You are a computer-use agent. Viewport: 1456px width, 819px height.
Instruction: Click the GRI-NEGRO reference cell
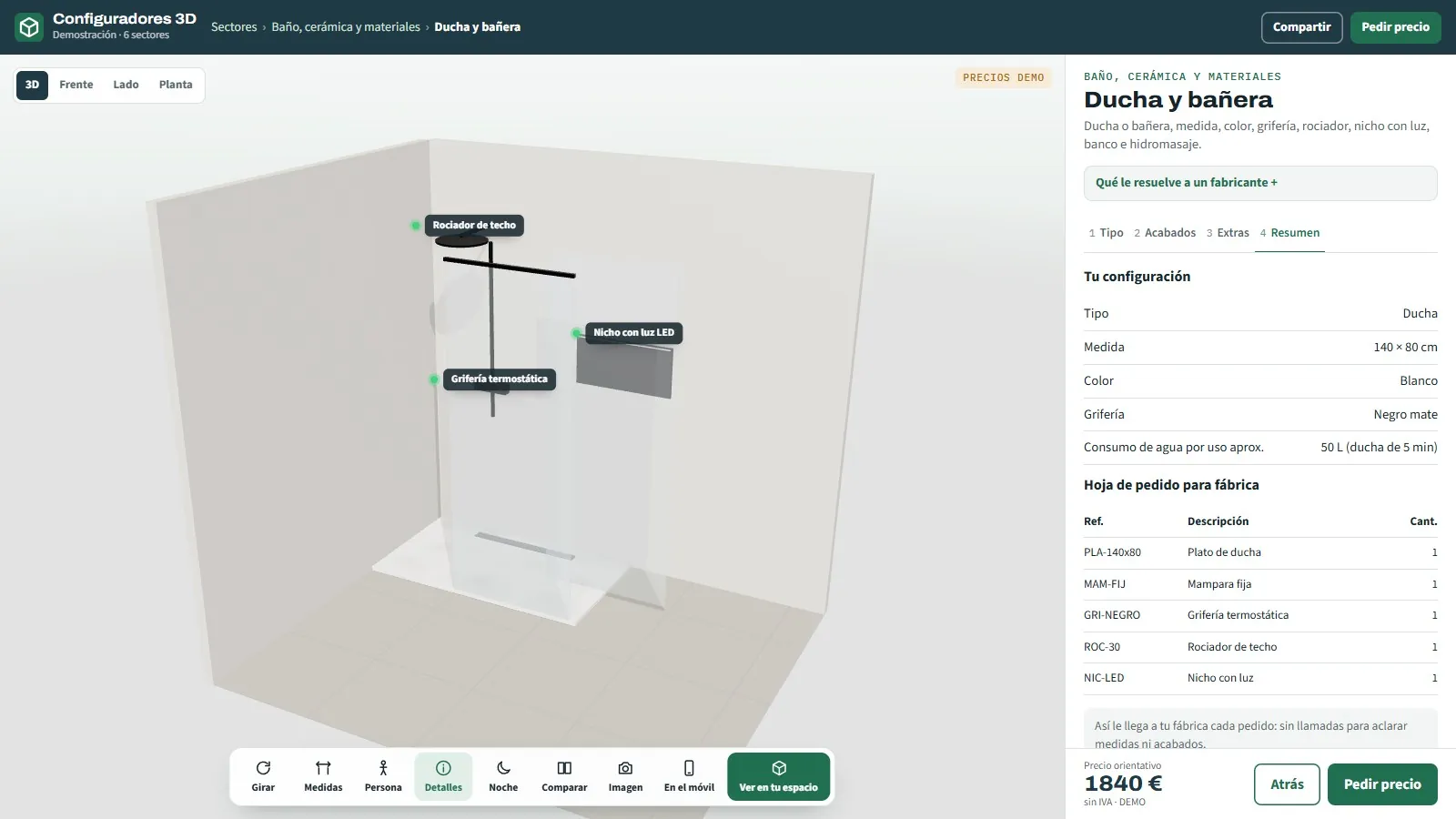[1112, 615]
